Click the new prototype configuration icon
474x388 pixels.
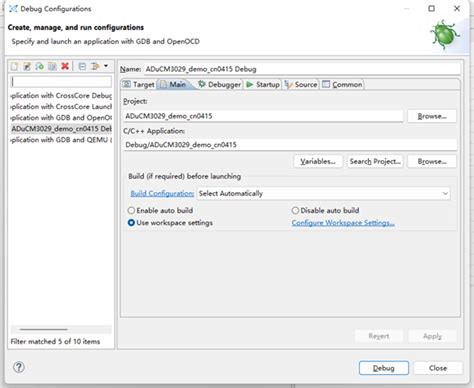coord(27,66)
